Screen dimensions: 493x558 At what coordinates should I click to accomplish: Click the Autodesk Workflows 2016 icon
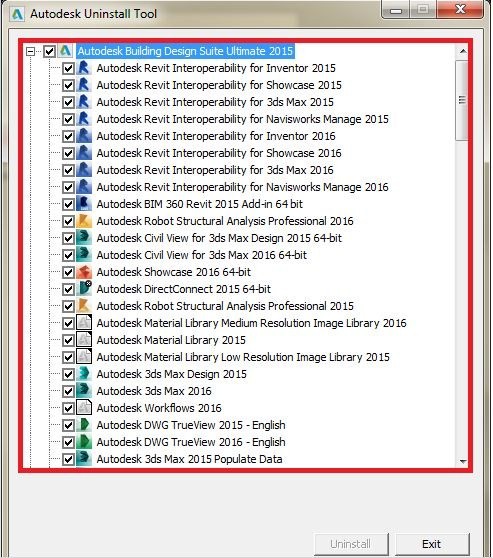[x=84, y=408]
